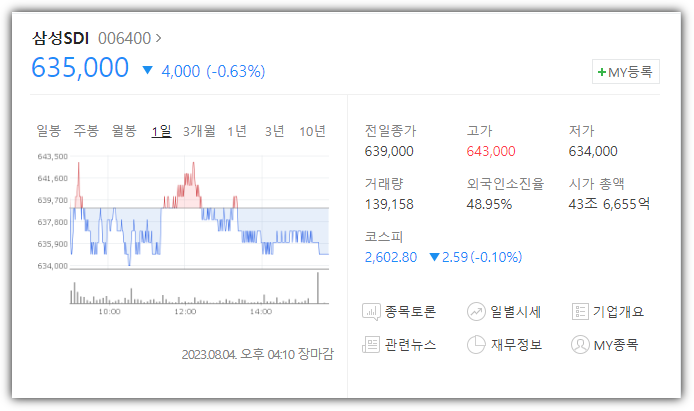Open the MY종목 person icon
Image resolution: width=694 pixels, height=411 pixels.
(580, 345)
